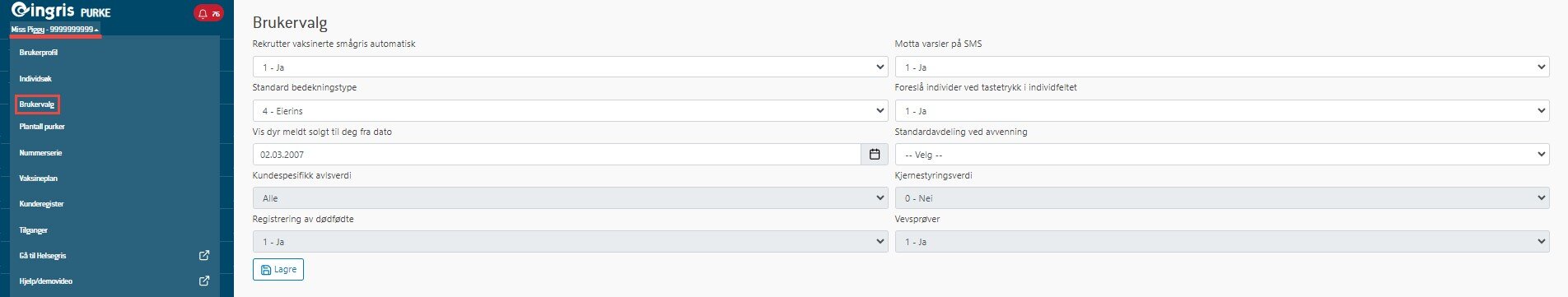The image size is (1568, 297).
Task: Open Standard bedekningstype dropdown
Action: click(x=570, y=110)
